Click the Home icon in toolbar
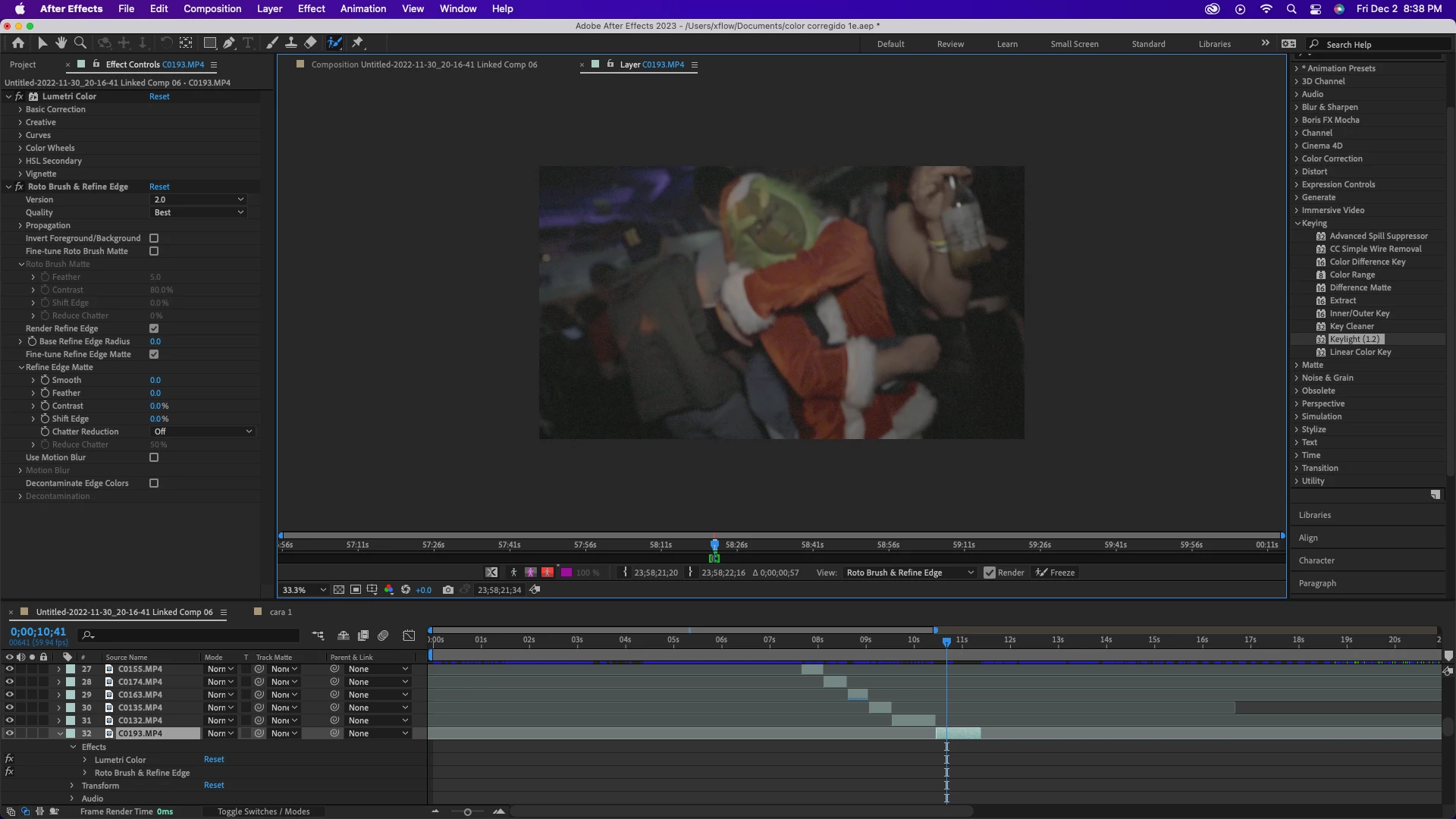 pos(18,43)
